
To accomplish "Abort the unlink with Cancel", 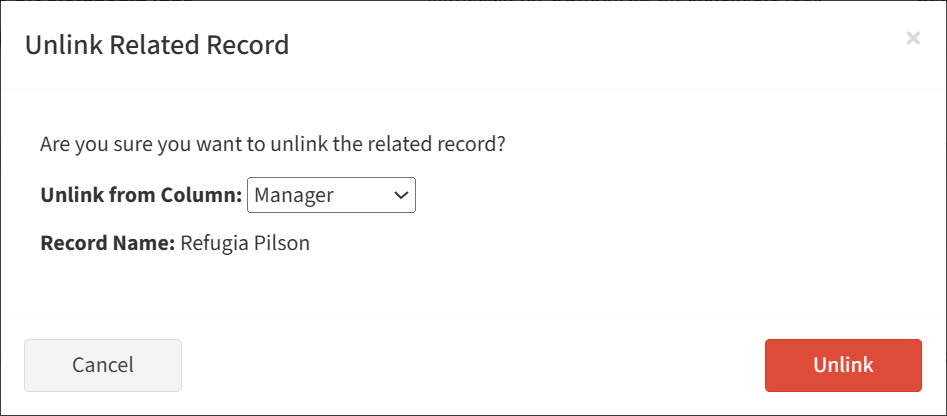I will (x=103, y=365).
